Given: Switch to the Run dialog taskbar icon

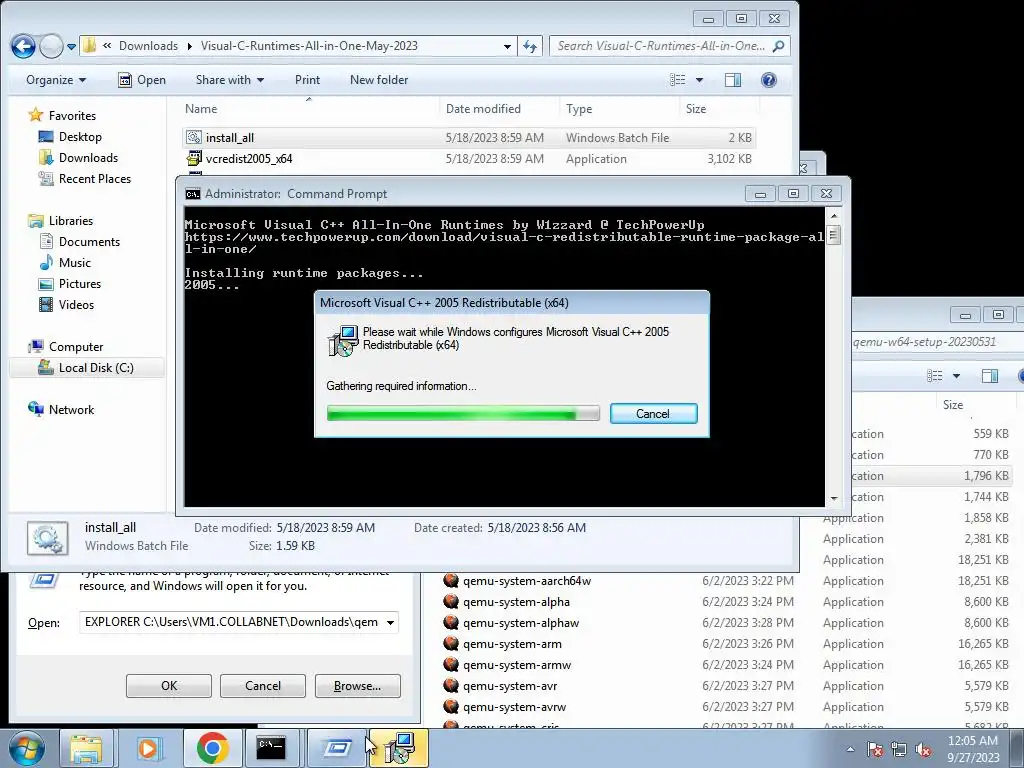Looking at the screenshot, I should [x=337, y=748].
